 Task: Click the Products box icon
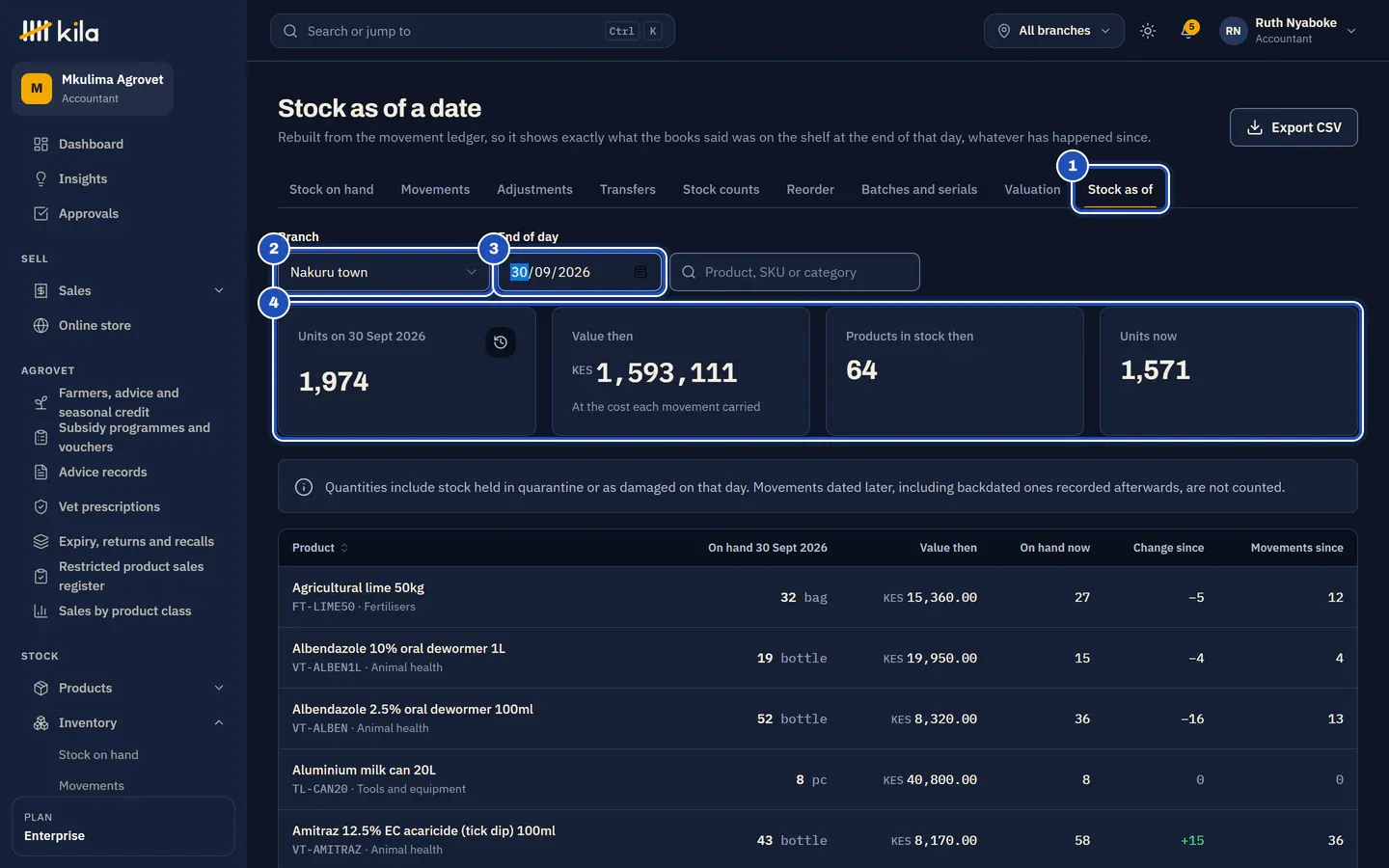click(x=41, y=688)
